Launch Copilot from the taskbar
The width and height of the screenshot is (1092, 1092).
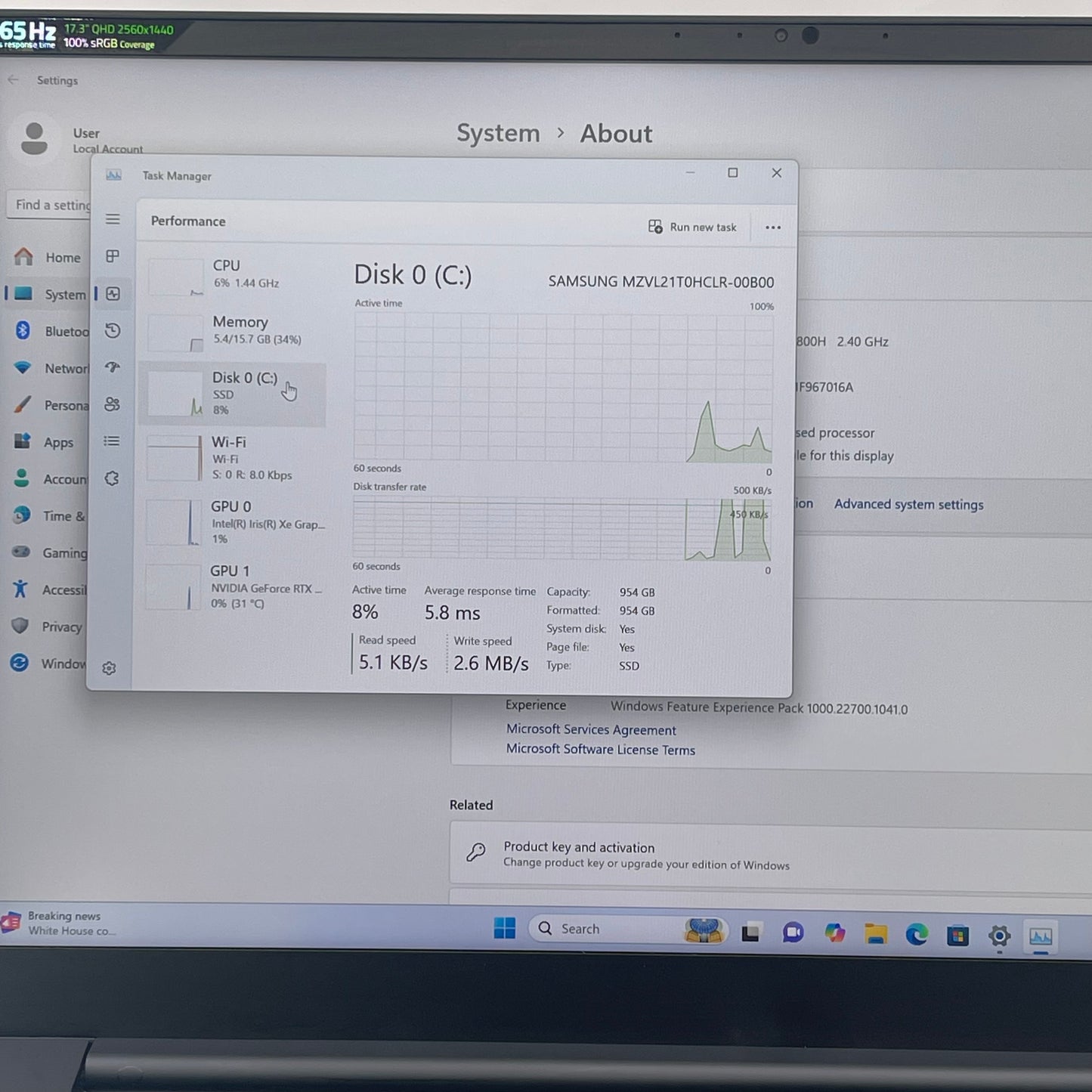pyautogui.click(x=835, y=934)
